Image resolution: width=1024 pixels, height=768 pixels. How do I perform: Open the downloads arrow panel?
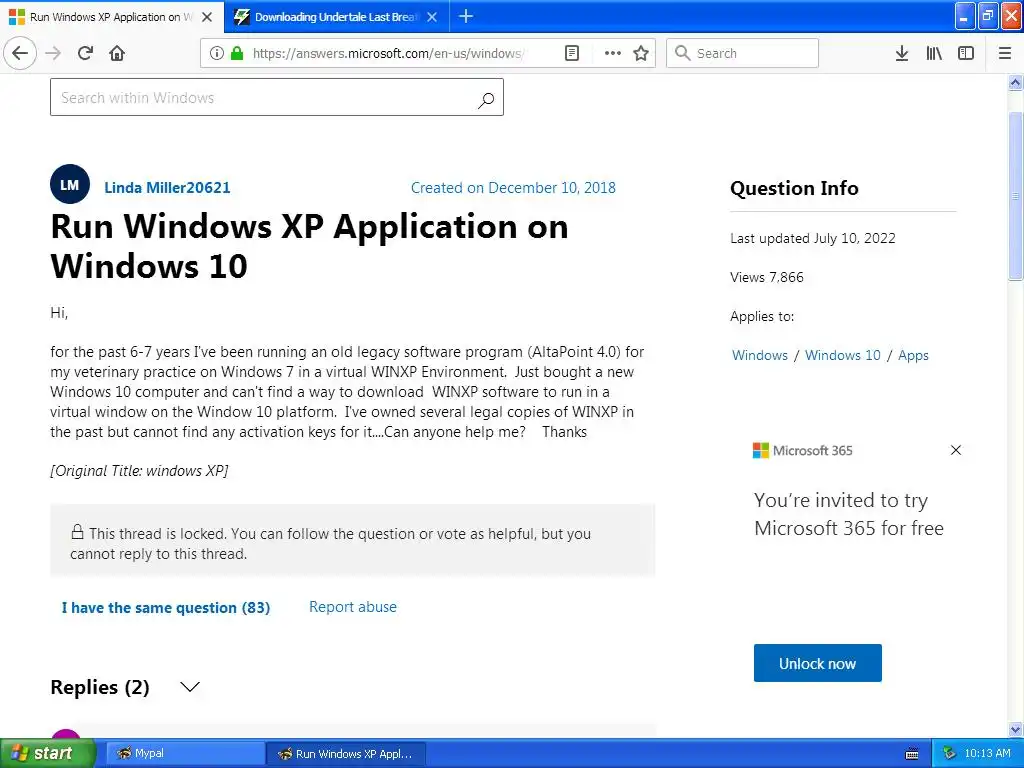click(x=902, y=53)
